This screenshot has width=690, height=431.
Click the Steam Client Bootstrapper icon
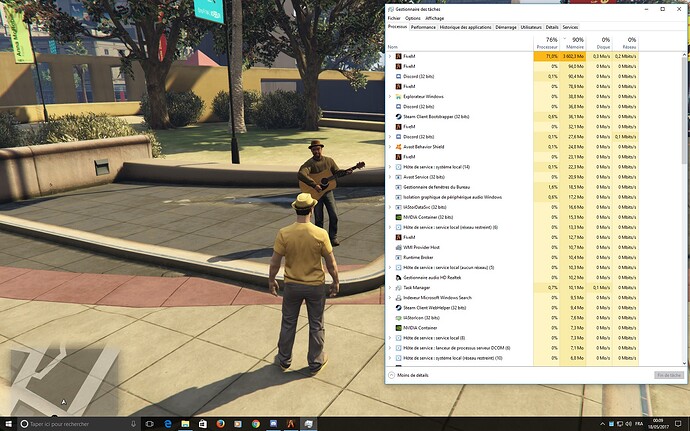coord(398,117)
